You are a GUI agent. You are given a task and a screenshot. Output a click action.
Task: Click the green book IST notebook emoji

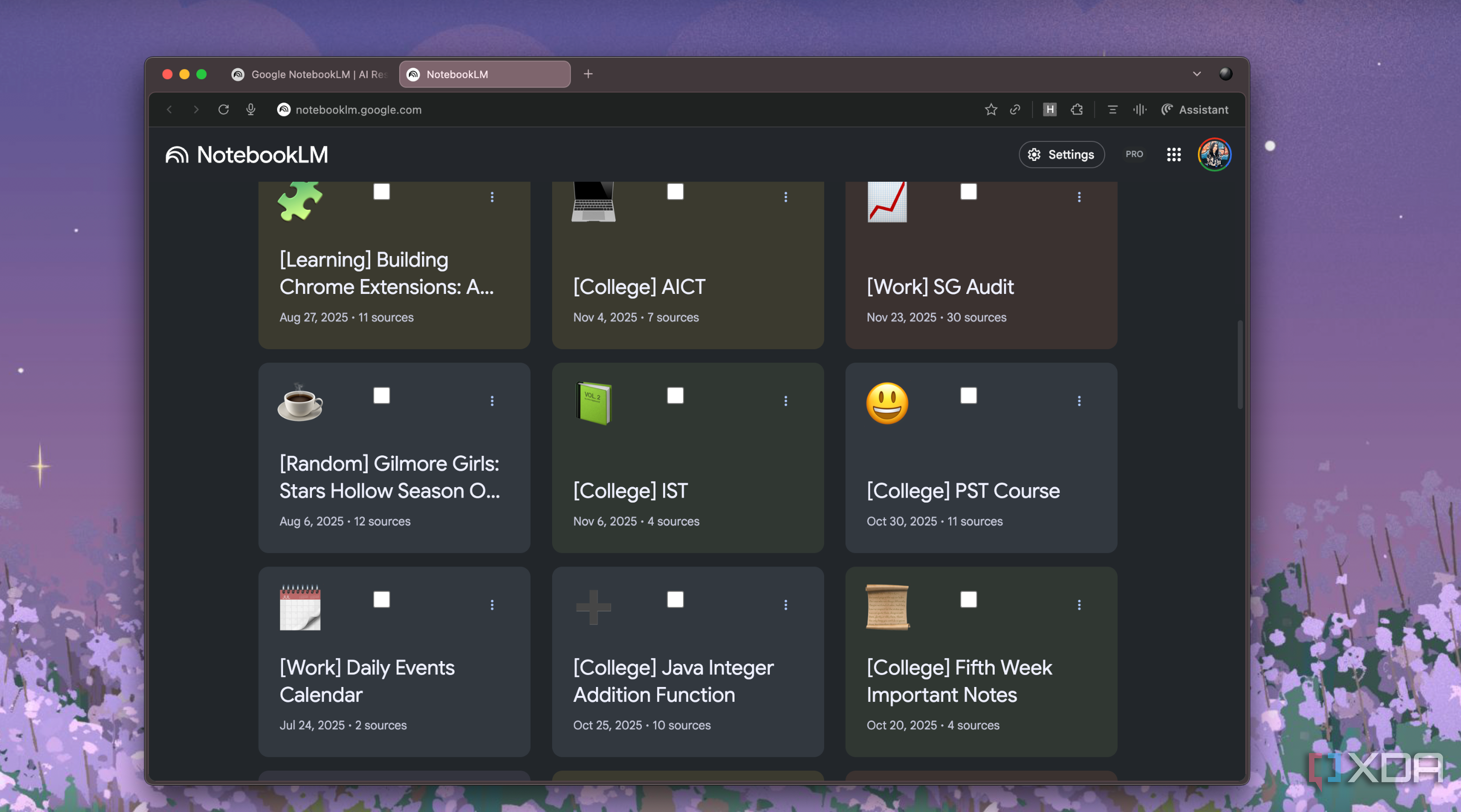tap(593, 403)
